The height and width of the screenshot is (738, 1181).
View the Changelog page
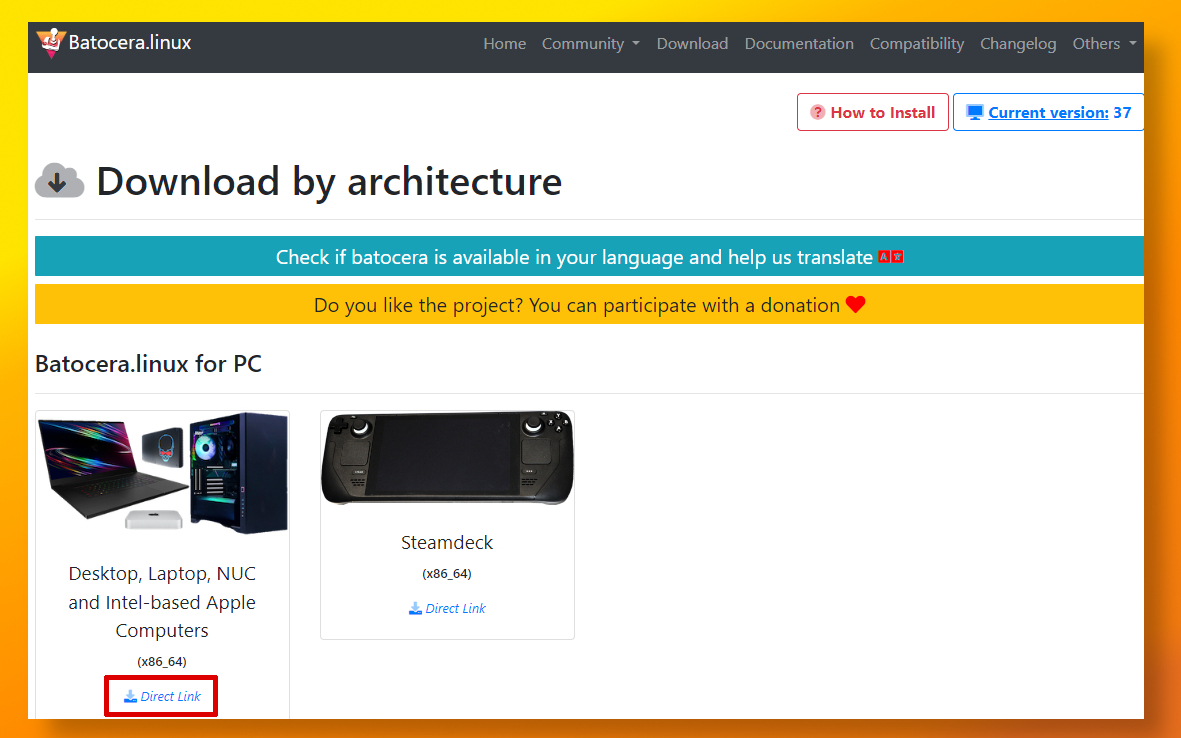tap(1018, 44)
